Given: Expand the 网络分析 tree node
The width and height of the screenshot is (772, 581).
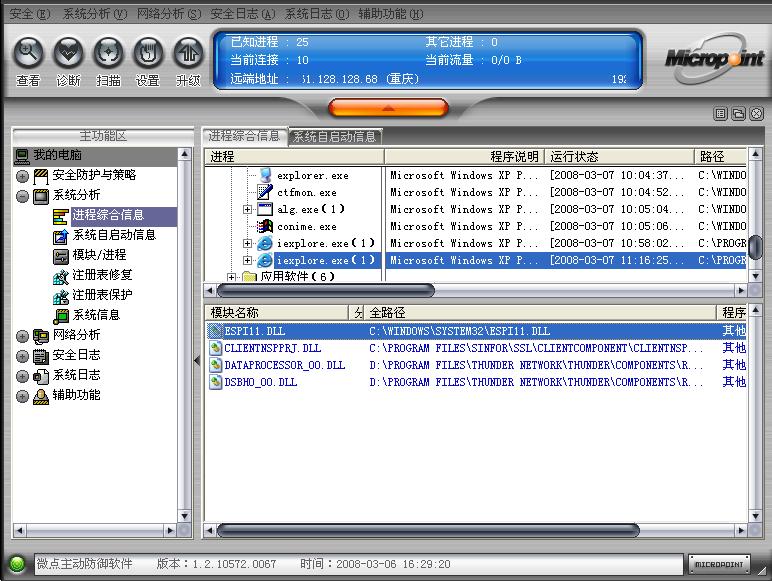Looking at the screenshot, I should tap(22, 336).
